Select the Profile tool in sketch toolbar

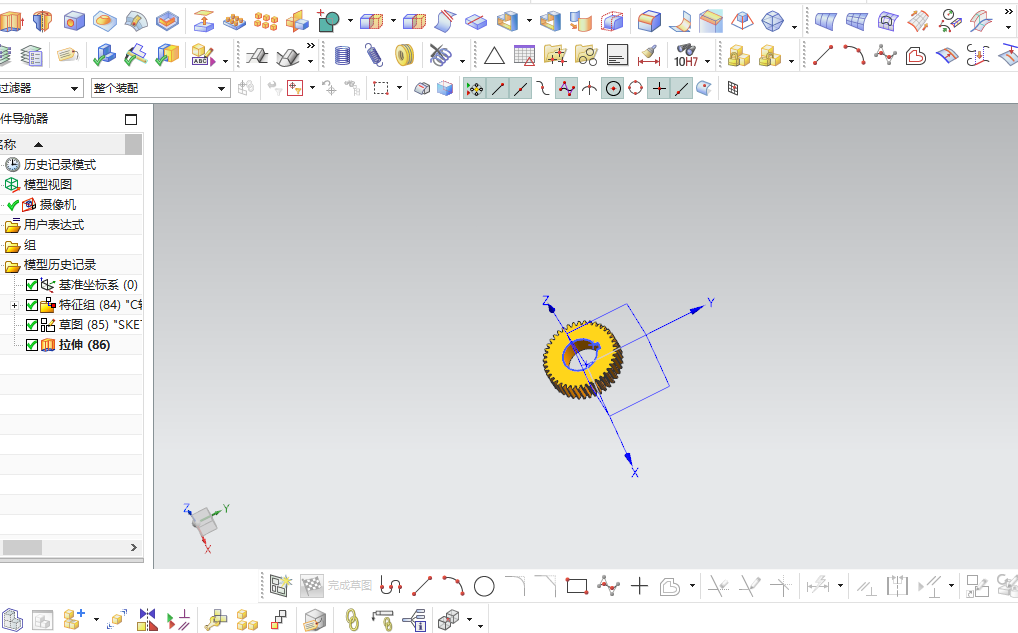pyautogui.click(x=390, y=586)
